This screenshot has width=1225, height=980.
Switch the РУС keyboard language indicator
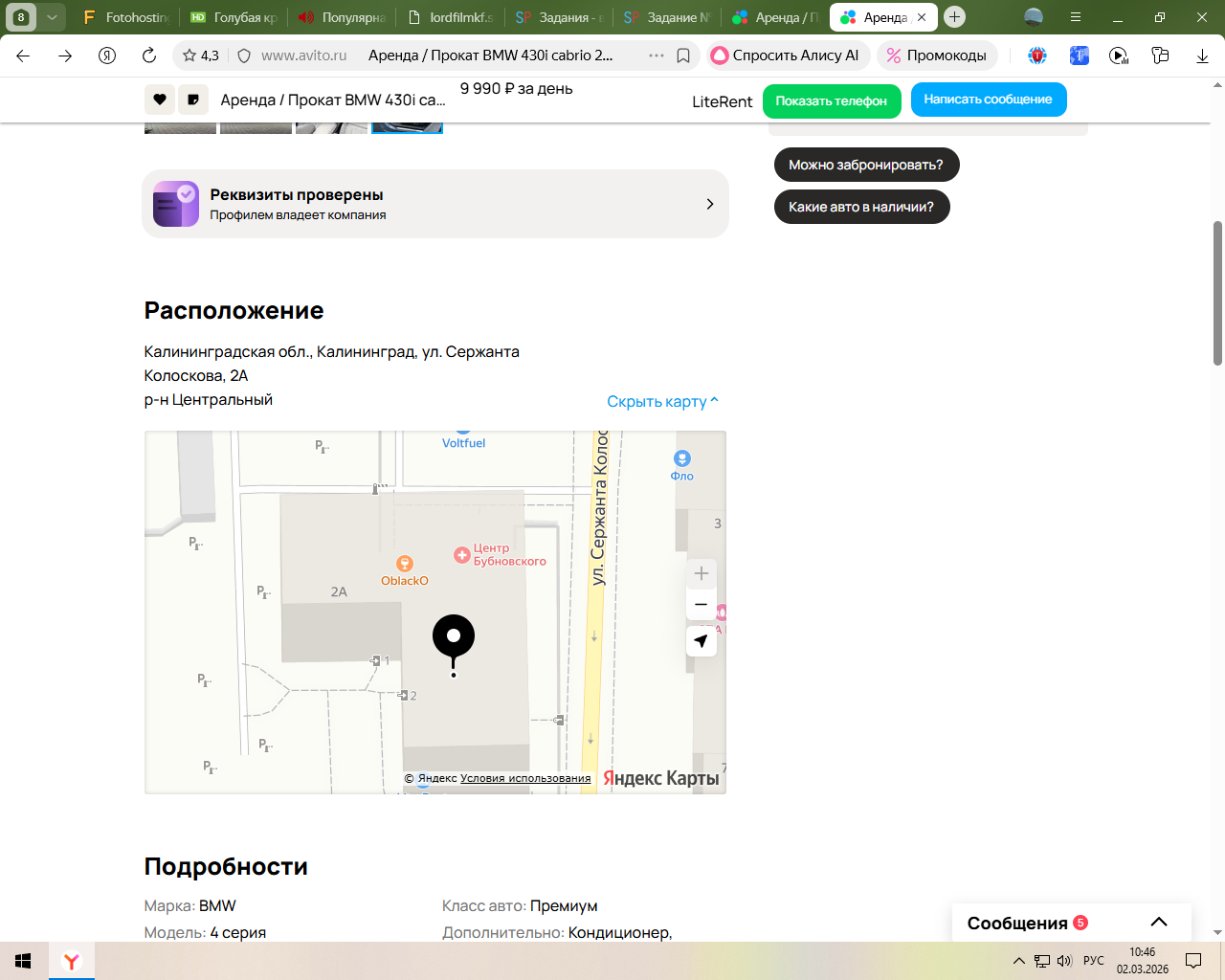click(x=1094, y=961)
